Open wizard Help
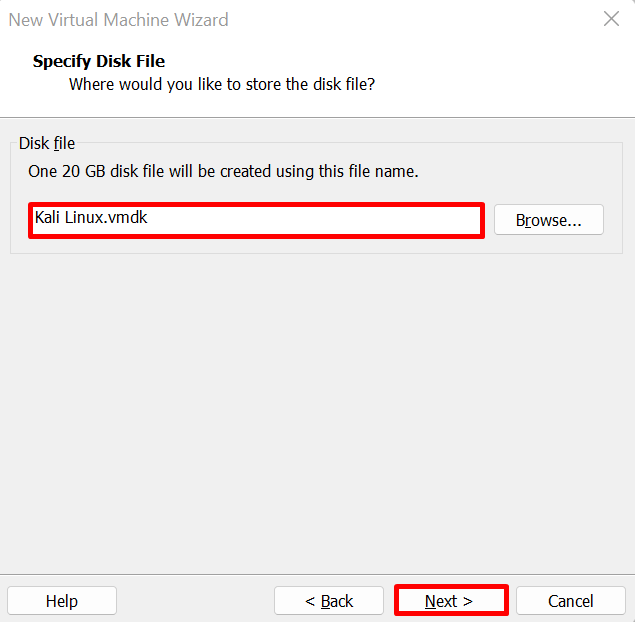Image resolution: width=635 pixels, height=622 pixels. coord(62,601)
